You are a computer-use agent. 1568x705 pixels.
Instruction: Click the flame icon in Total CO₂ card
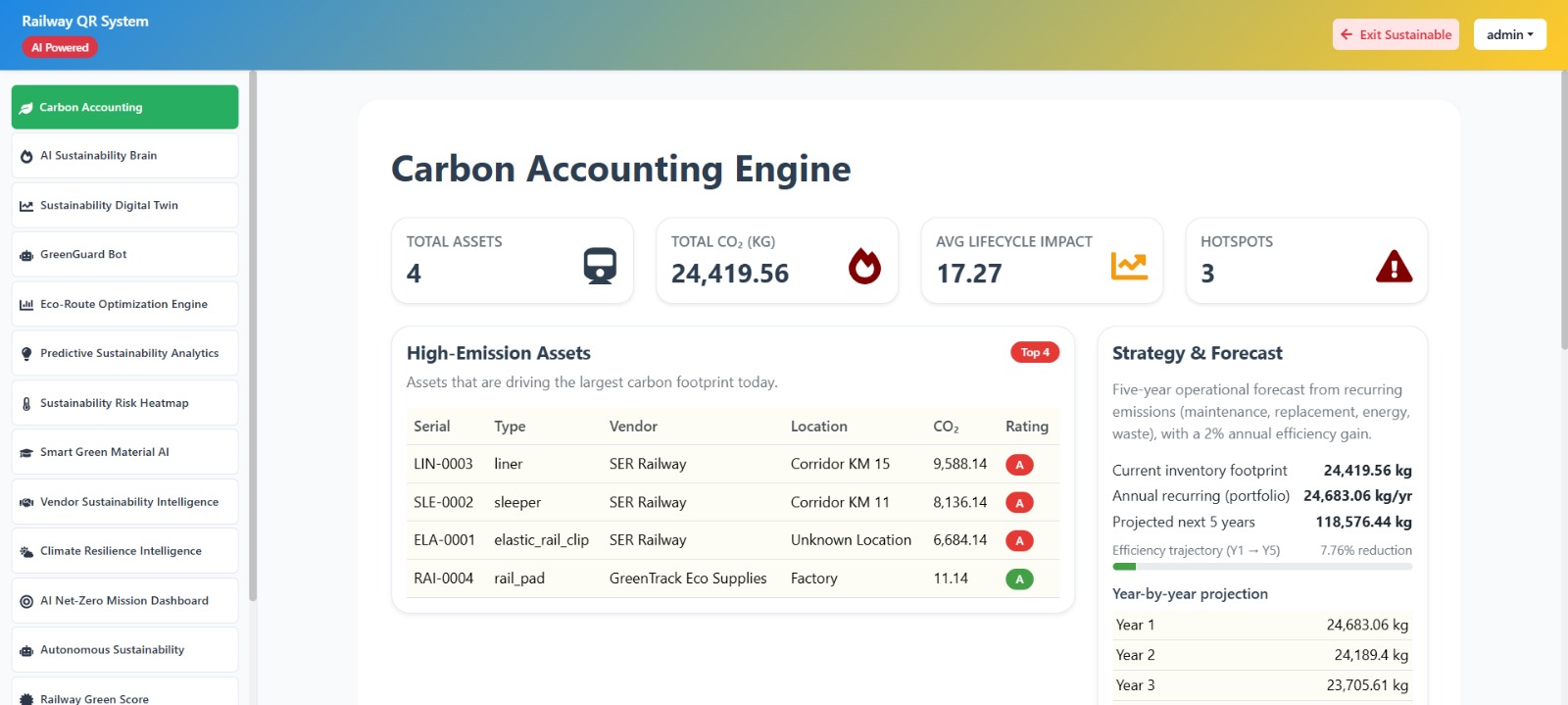pos(864,266)
